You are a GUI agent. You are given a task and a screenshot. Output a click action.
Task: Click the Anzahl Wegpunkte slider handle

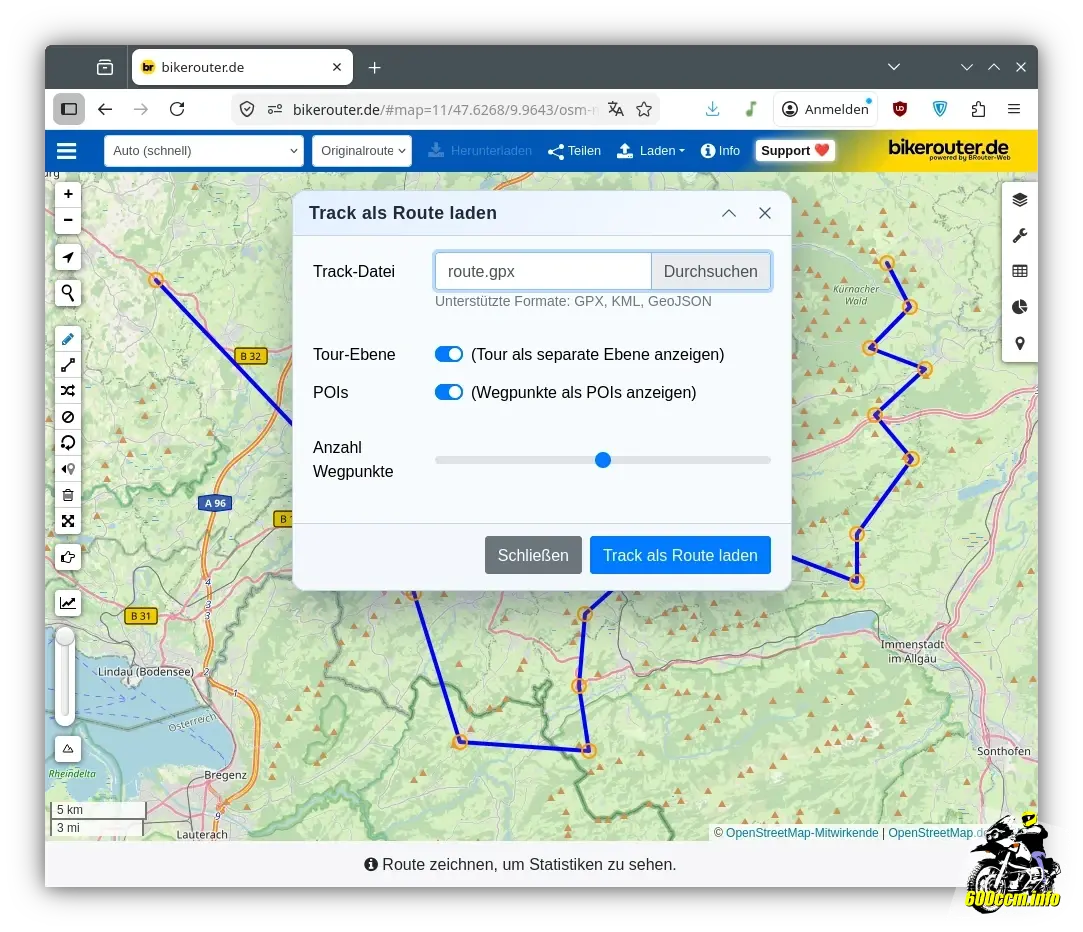602,460
